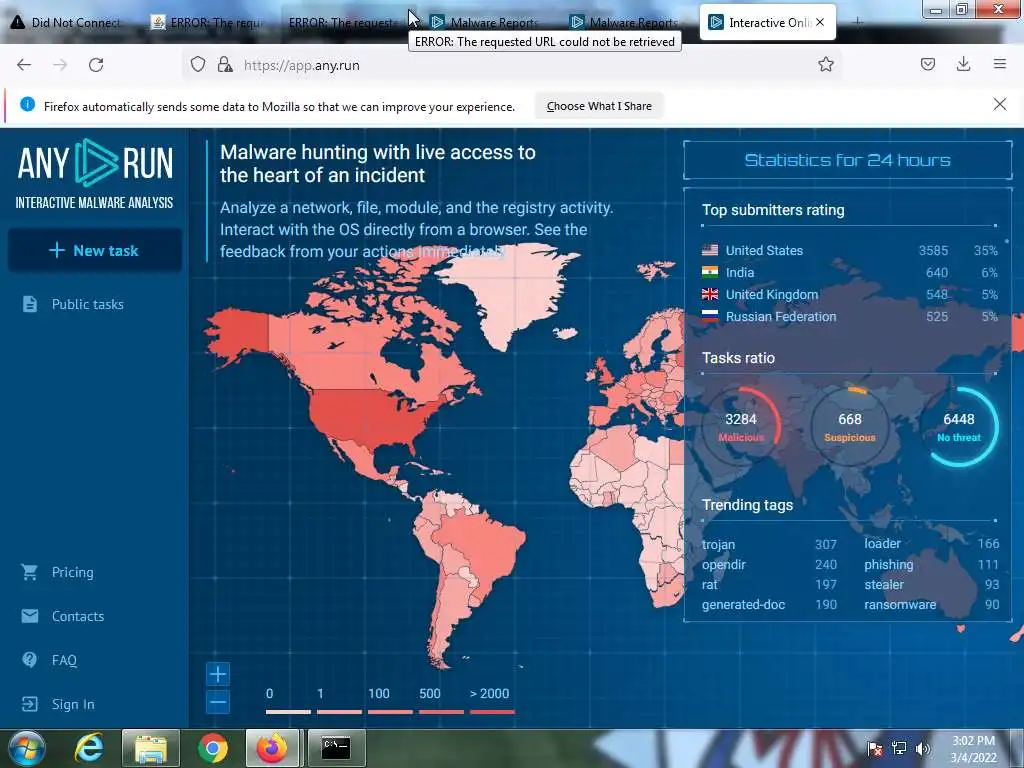Click the generated-doc trending tag
This screenshot has height=768, width=1024.
tap(743, 605)
